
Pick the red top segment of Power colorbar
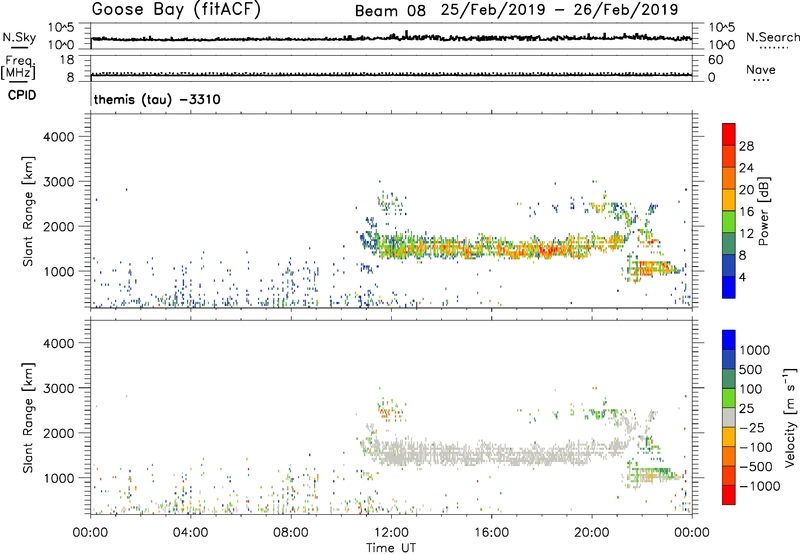click(729, 134)
